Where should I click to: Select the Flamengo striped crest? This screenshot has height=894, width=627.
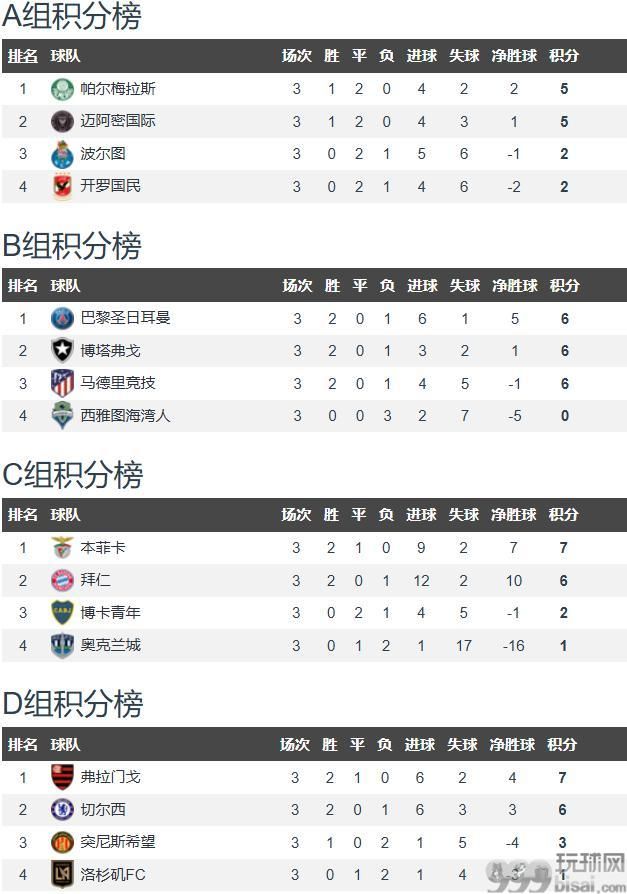(62, 777)
